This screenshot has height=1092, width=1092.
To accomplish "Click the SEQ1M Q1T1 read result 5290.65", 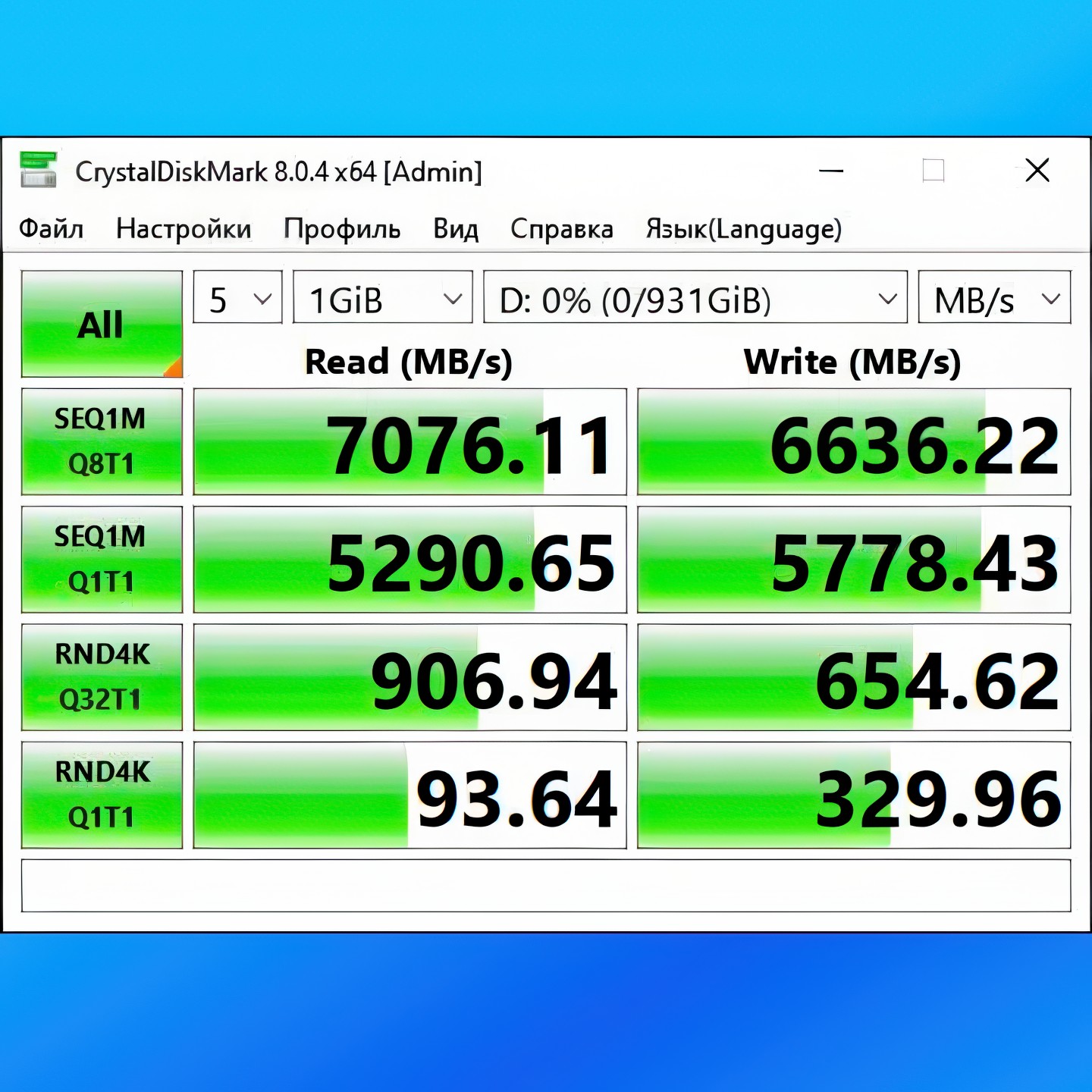I will point(410,559).
